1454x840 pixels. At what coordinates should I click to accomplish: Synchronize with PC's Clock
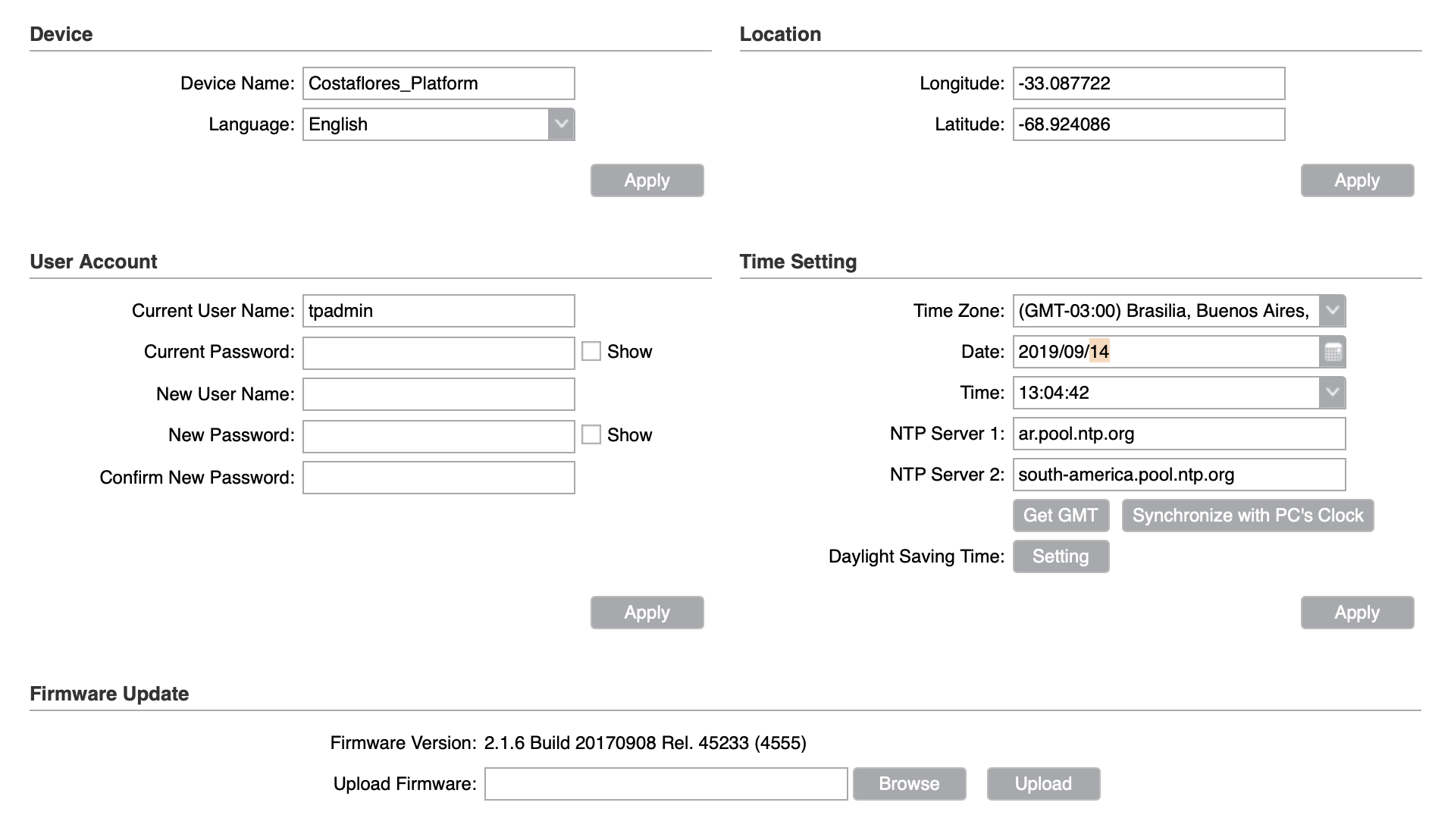click(x=1248, y=516)
